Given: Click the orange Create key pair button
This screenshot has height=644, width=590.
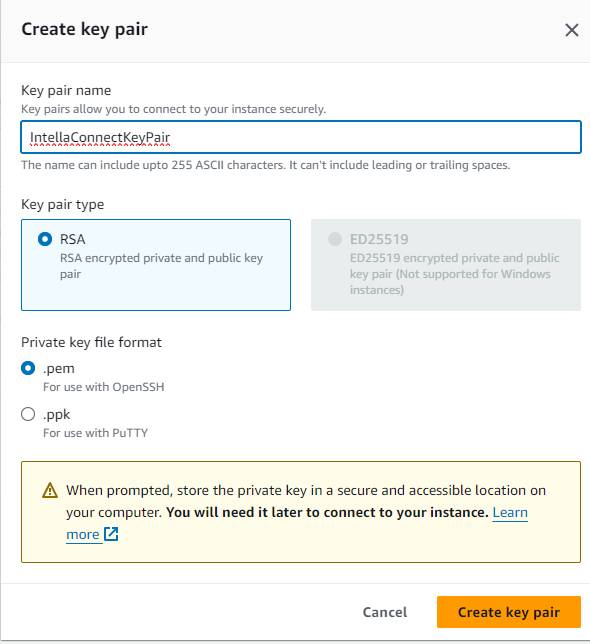Looking at the screenshot, I should [x=509, y=612].
